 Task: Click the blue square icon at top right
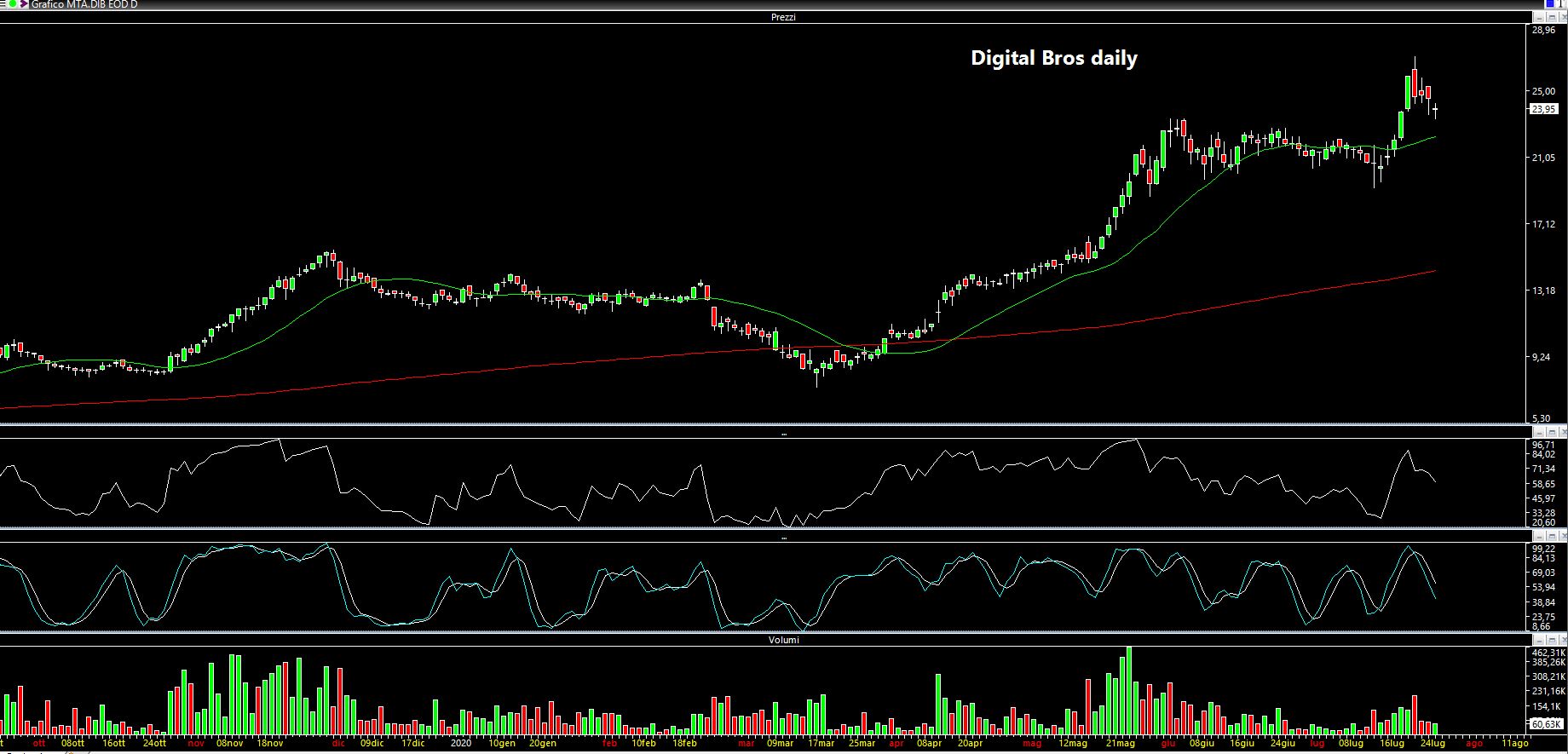tap(1550, 3)
